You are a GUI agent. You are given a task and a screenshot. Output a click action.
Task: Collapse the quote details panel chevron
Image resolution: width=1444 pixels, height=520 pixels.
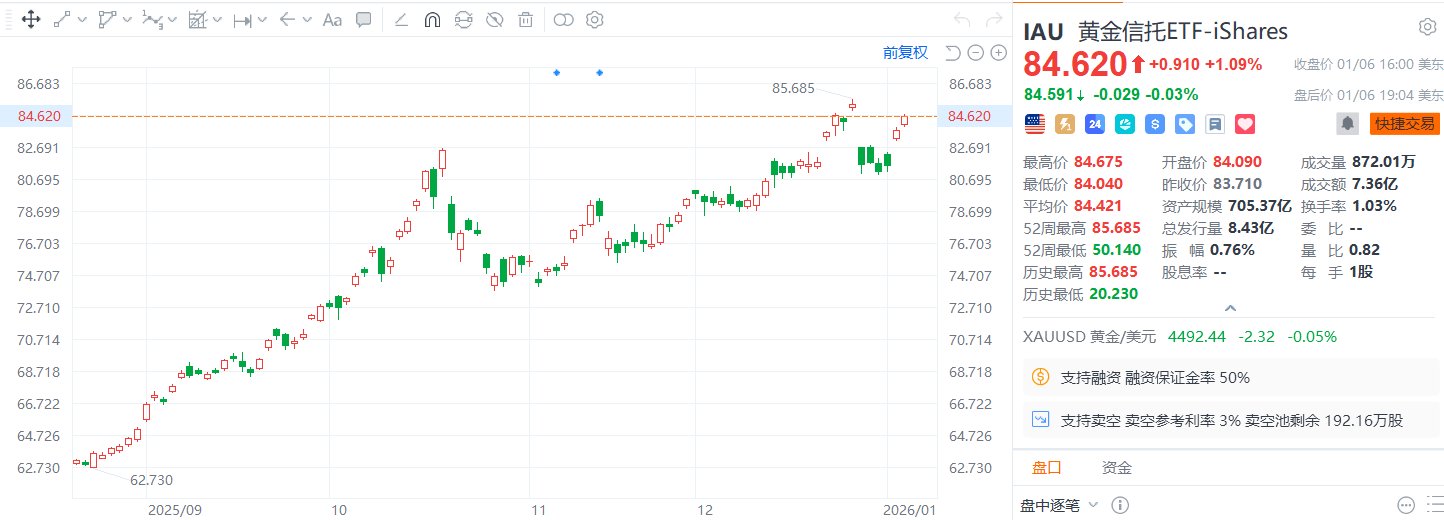1230,309
